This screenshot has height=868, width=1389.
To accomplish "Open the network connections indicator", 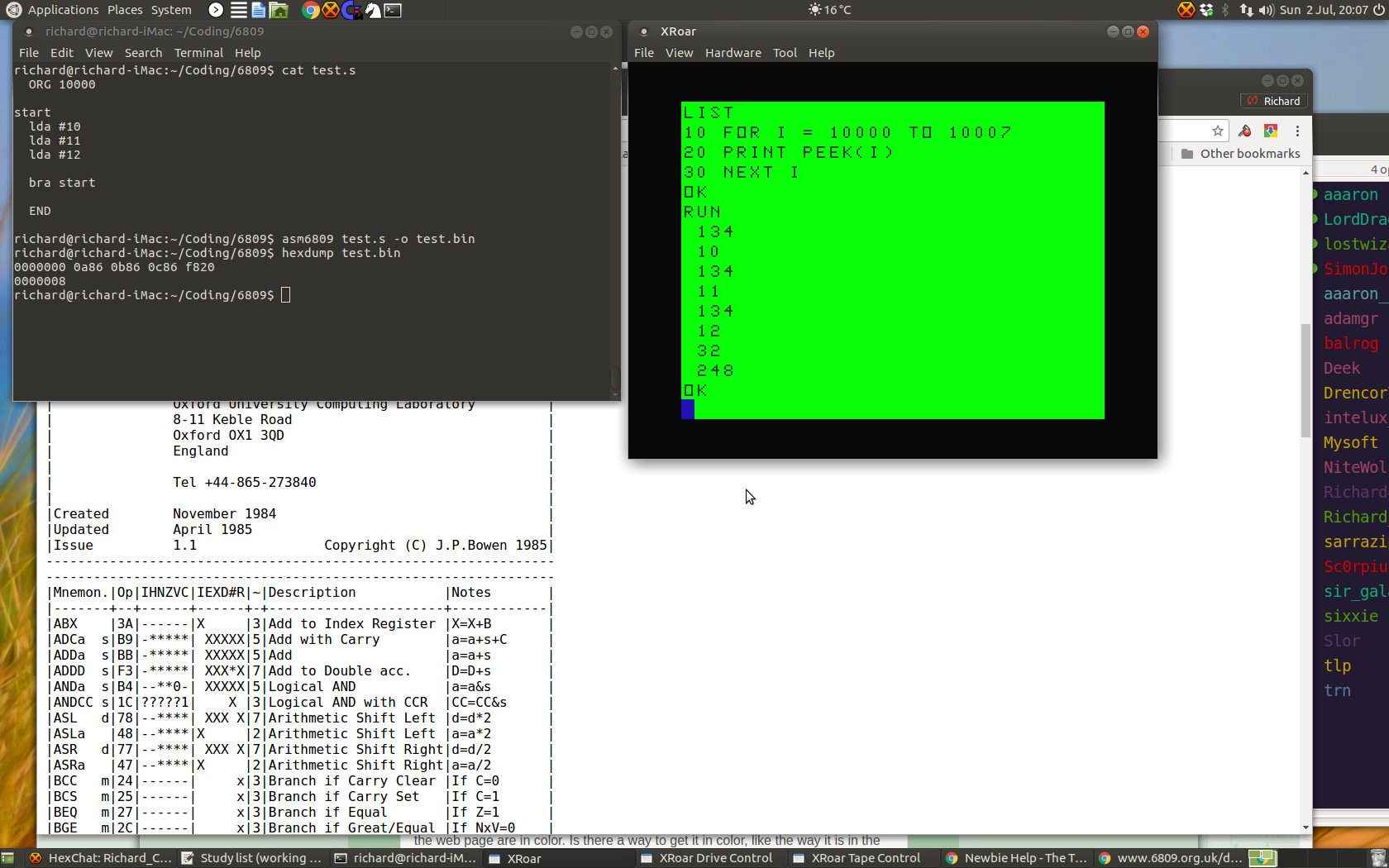I will [1246, 10].
